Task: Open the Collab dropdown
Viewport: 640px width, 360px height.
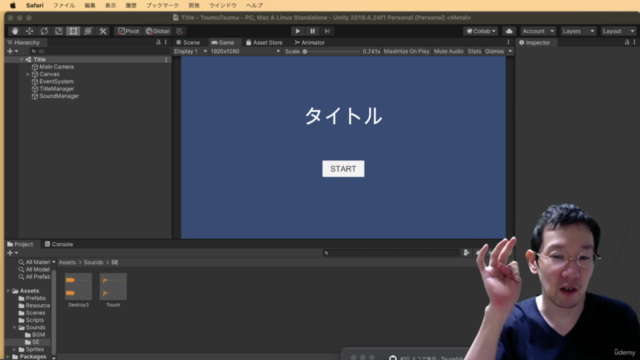Action: pos(481,31)
